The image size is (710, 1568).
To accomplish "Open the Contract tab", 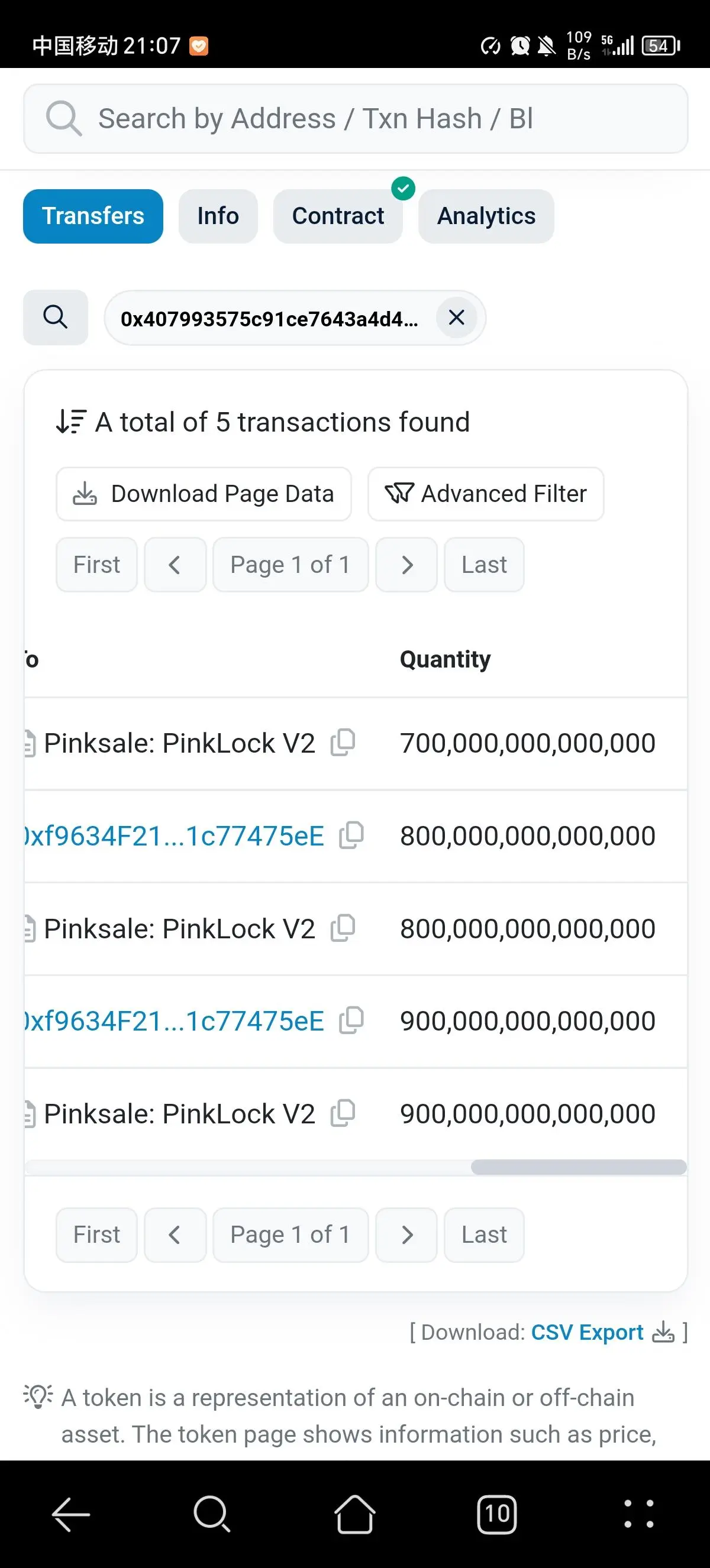I will 338,216.
